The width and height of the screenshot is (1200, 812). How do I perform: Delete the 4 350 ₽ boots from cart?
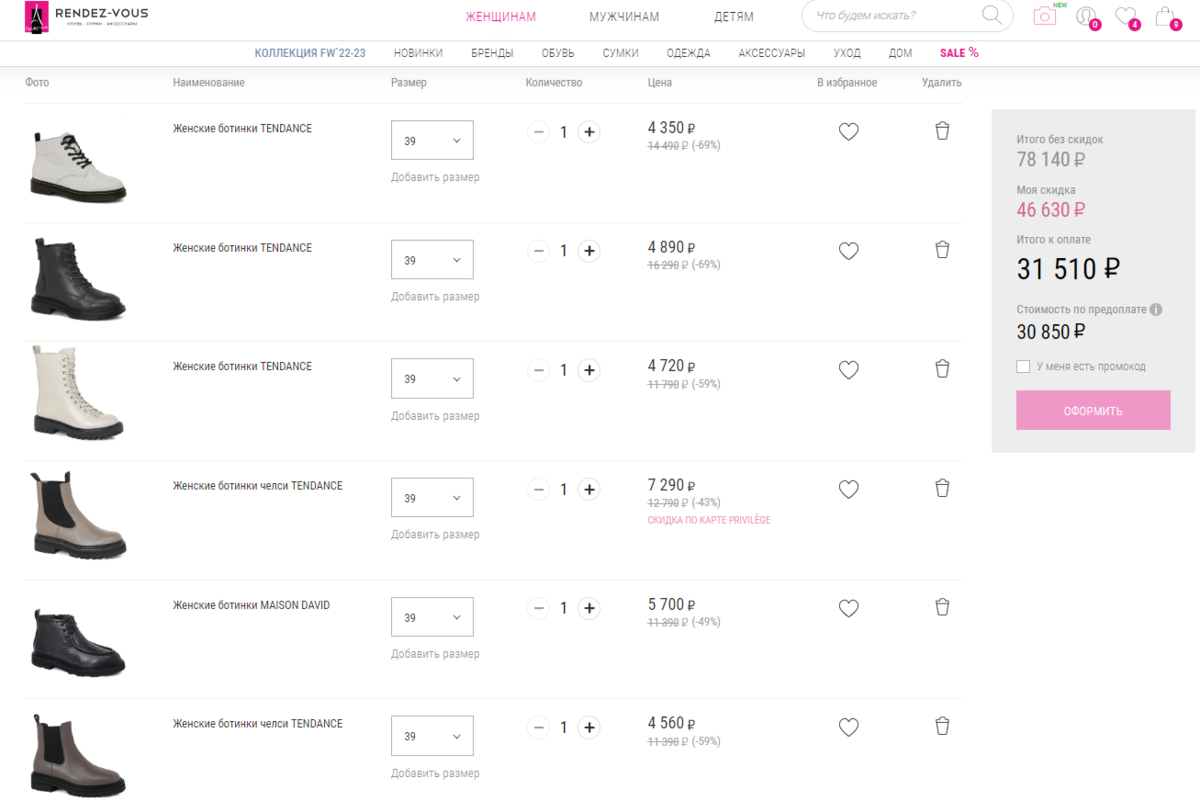pyautogui.click(x=942, y=131)
